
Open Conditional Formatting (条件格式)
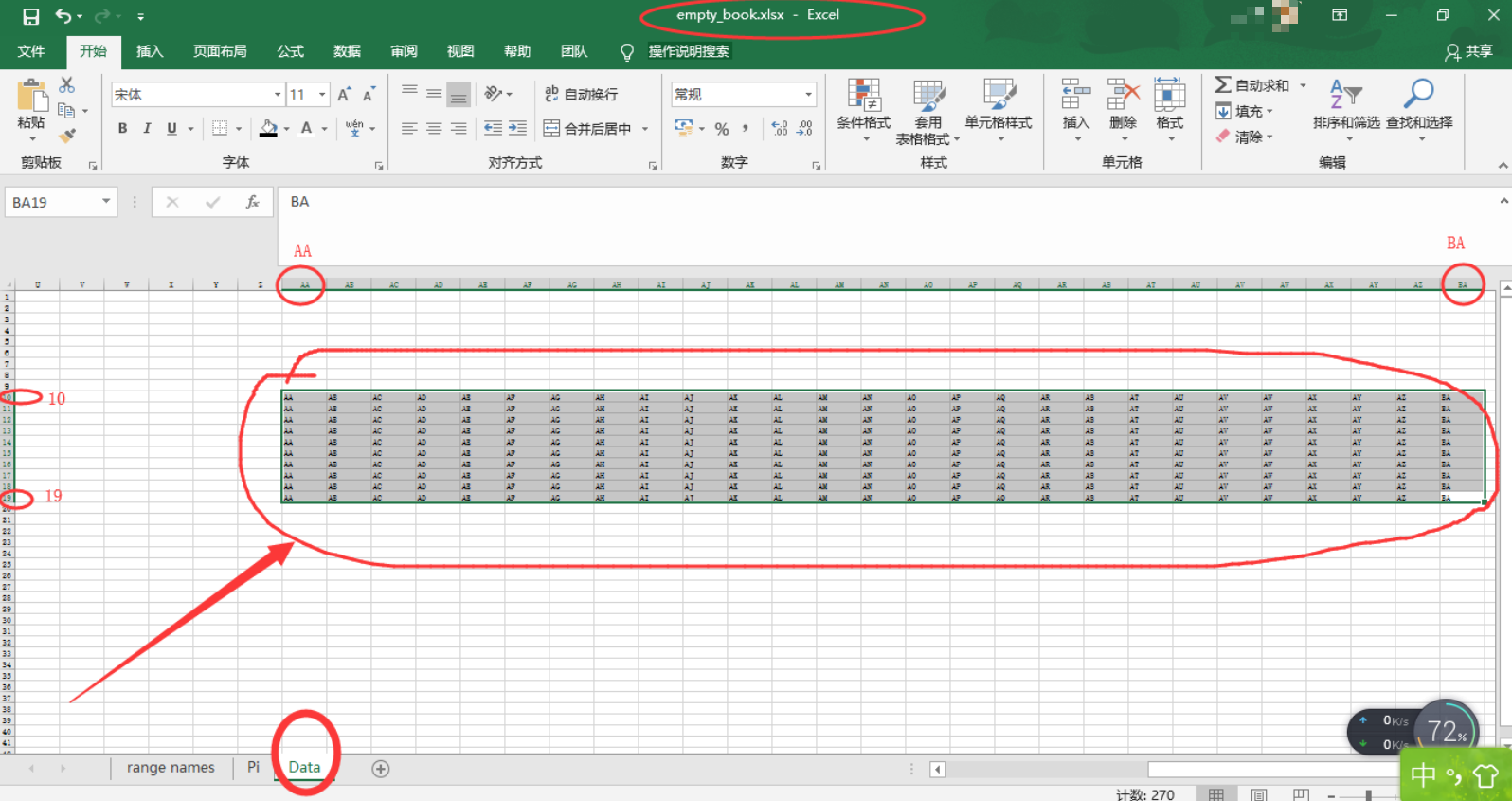coord(864,112)
